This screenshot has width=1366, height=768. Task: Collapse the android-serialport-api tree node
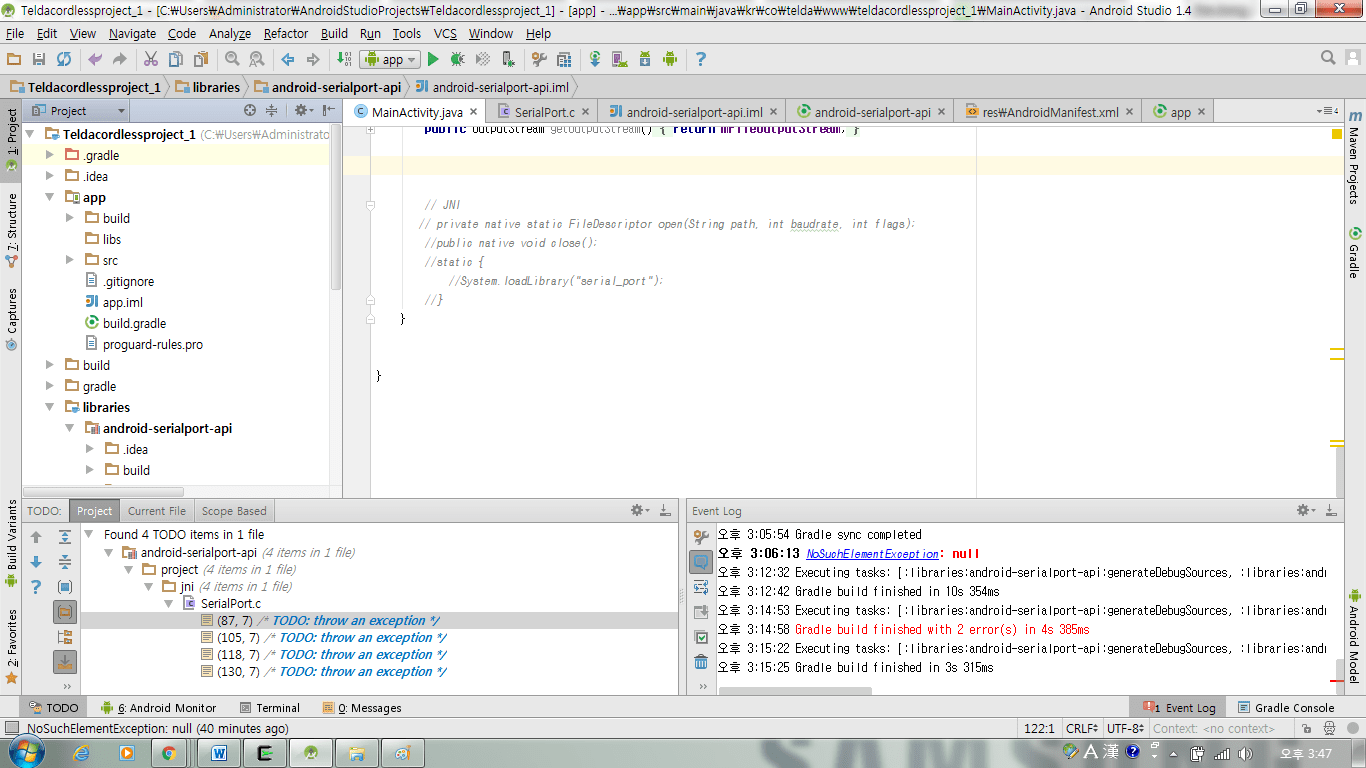(70, 428)
